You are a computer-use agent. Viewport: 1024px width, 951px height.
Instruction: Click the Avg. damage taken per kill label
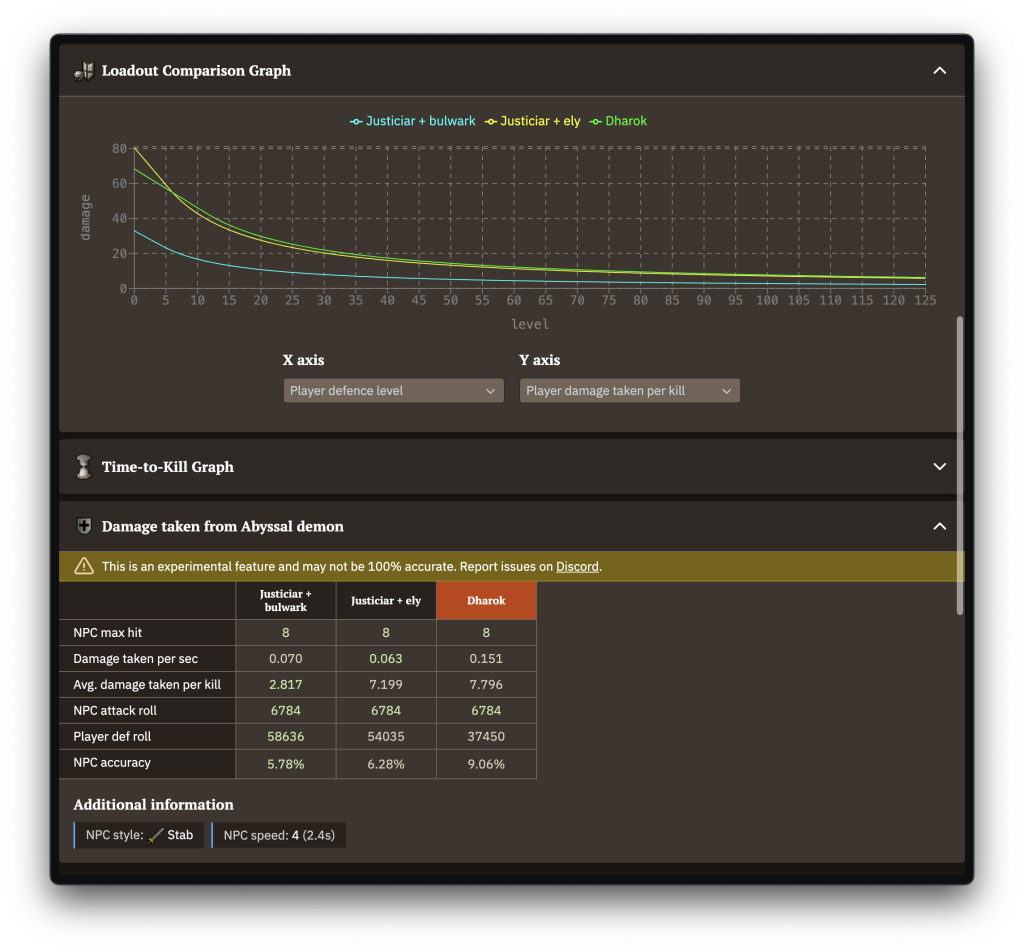[x=147, y=685]
